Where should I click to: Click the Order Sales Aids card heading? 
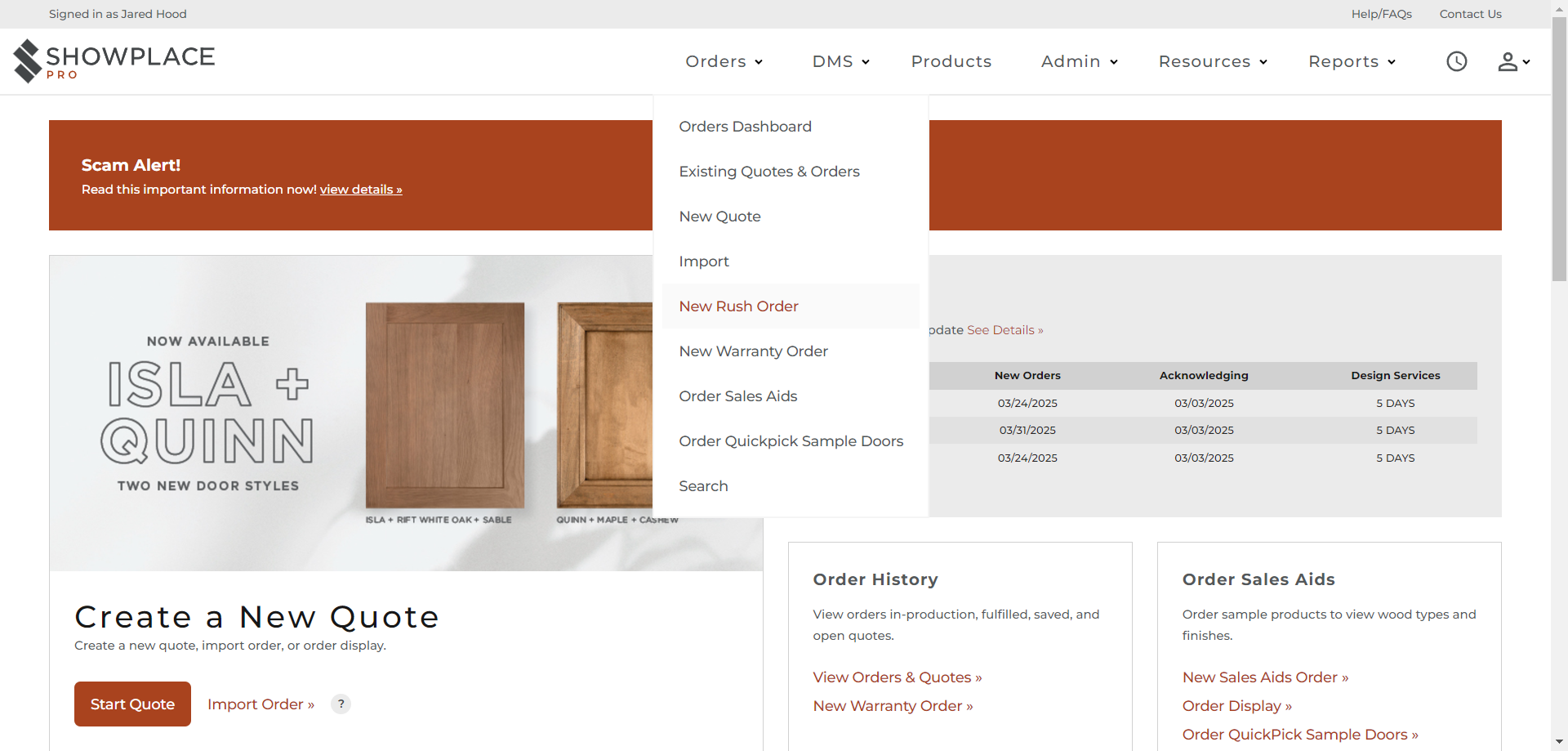(1258, 579)
